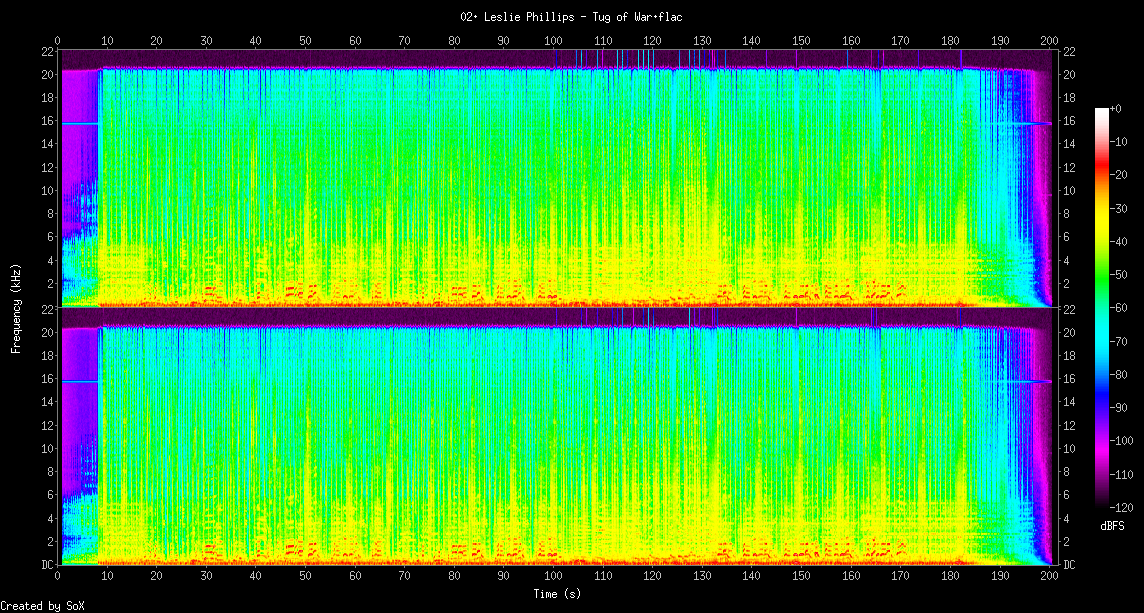Select the -90 value on the dBFS scale
The image size is (1144, 613).
[x=1124, y=408]
